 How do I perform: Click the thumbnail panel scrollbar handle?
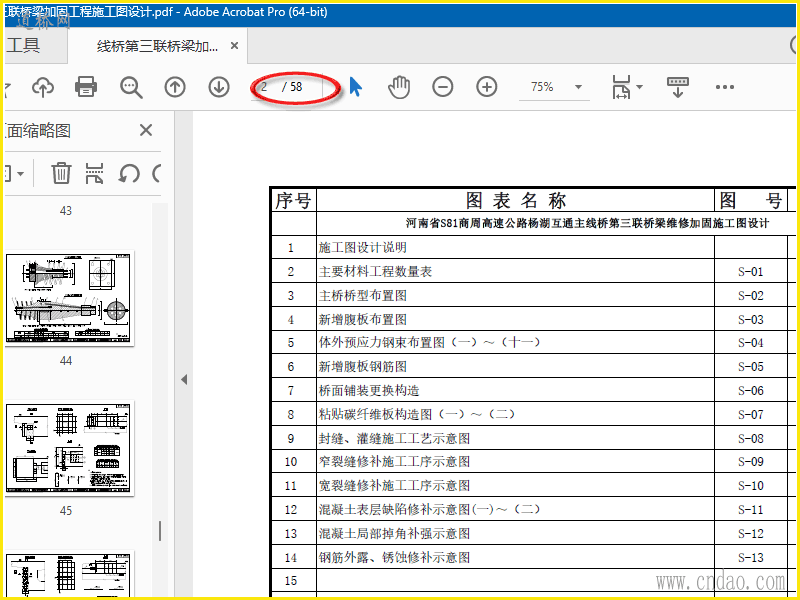tap(160, 531)
